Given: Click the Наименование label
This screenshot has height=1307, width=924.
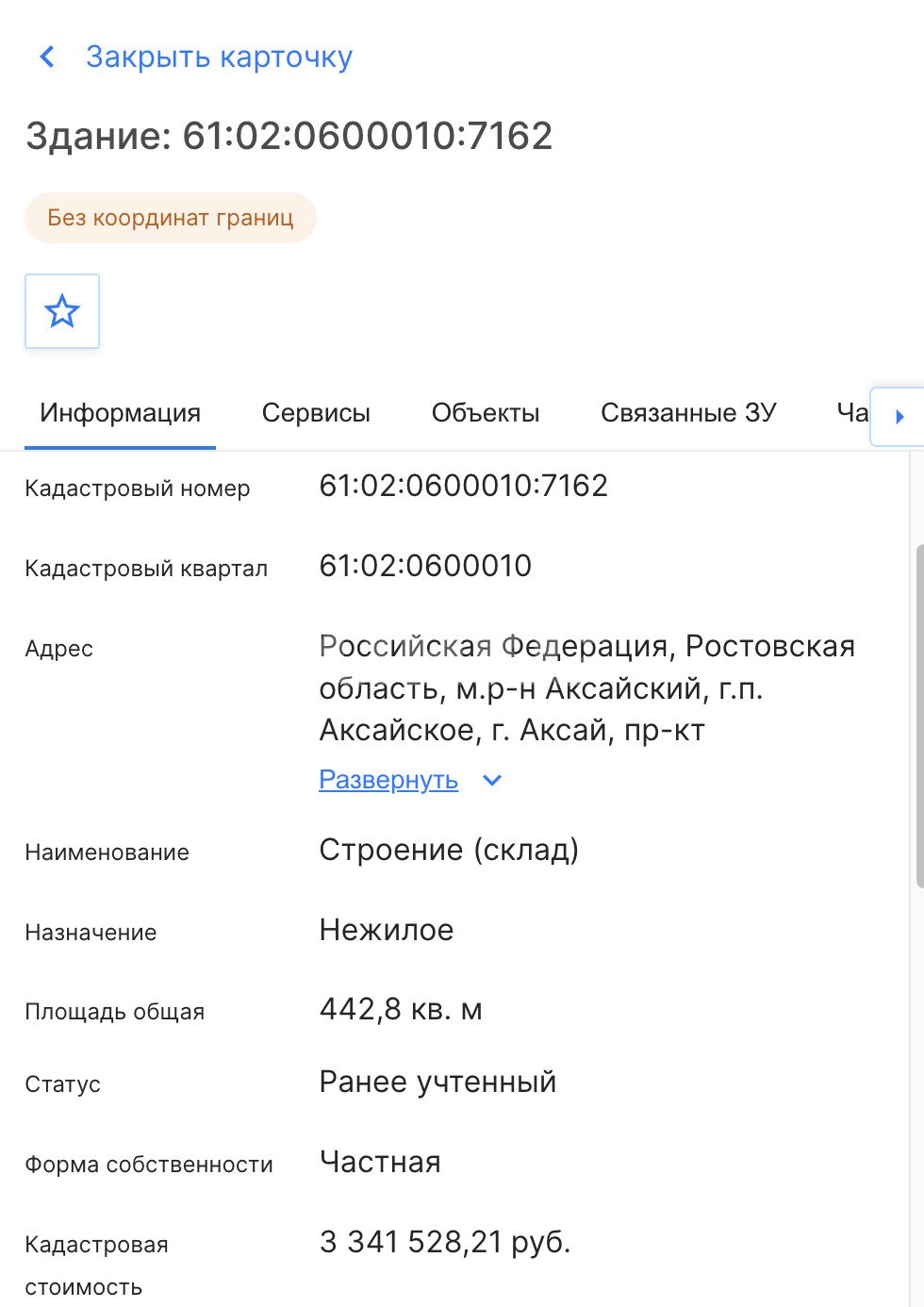Looking at the screenshot, I should coord(107,852).
